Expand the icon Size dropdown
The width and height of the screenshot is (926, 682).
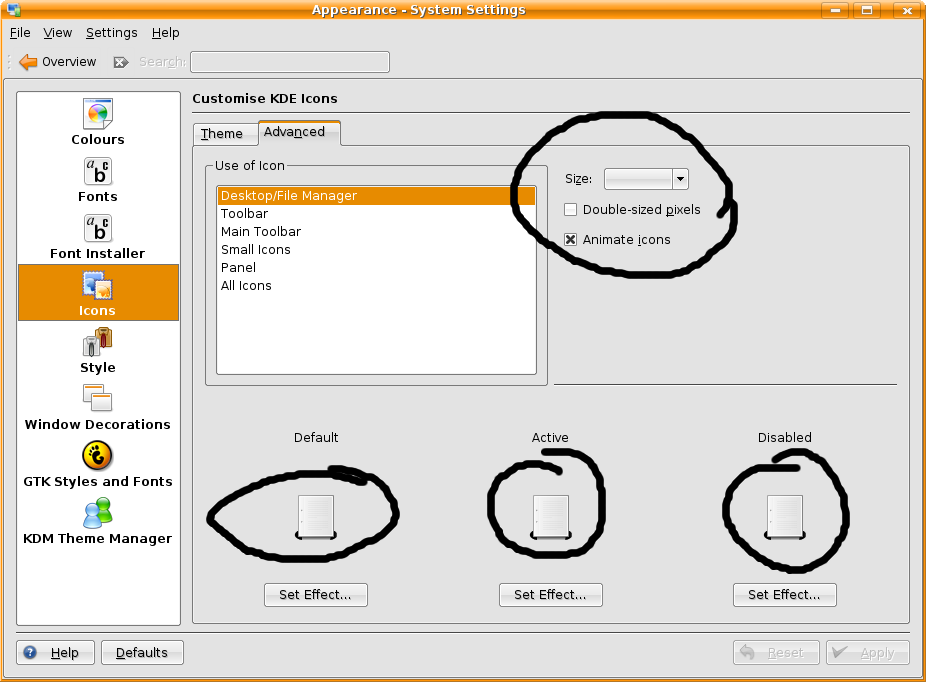click(x=680, y=179)
